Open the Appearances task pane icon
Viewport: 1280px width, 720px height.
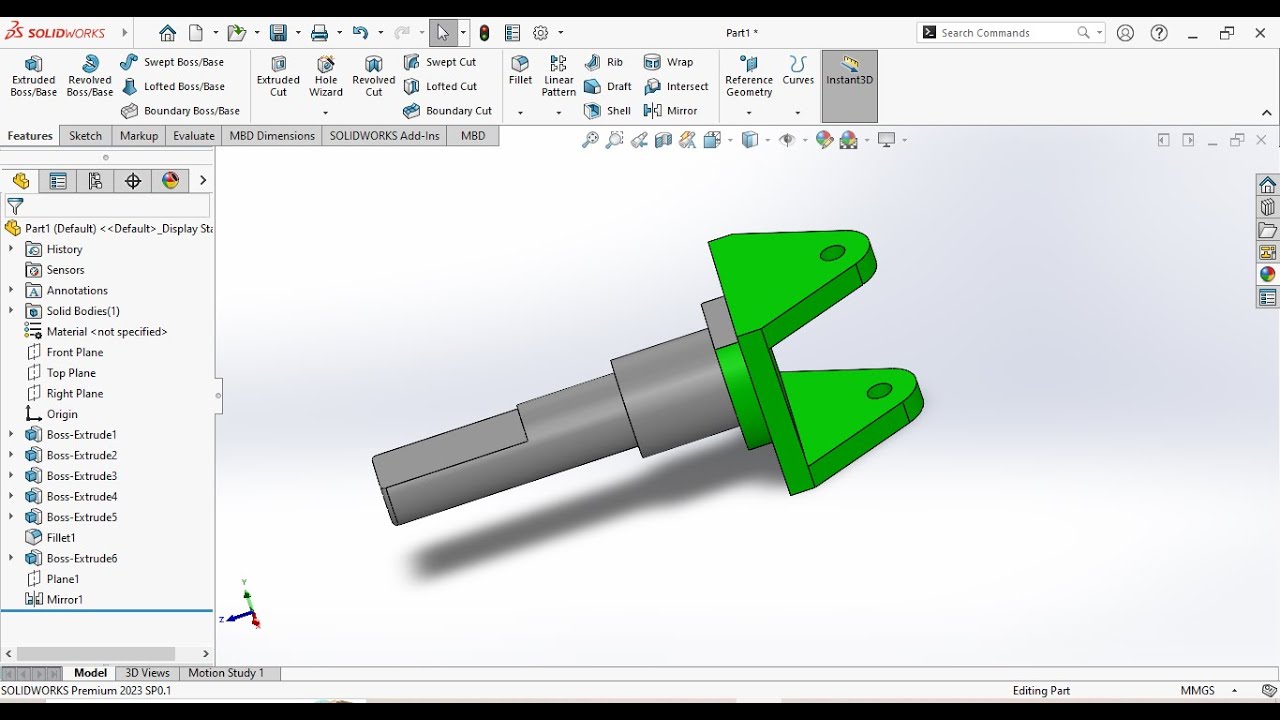tap(1268, 274)
